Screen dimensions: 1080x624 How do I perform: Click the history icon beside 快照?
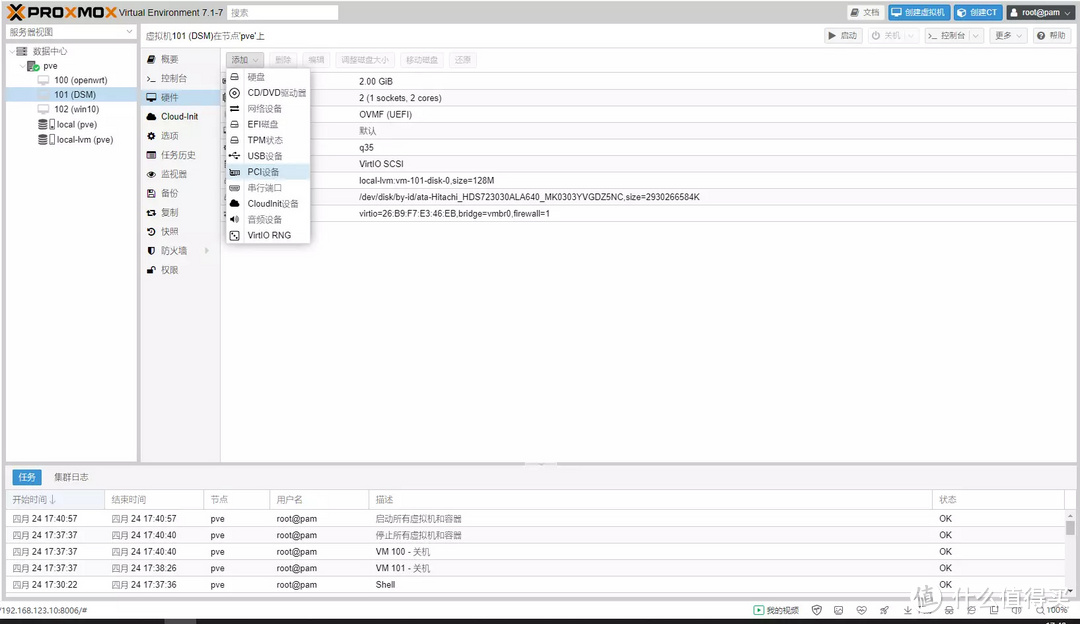[151, 231]
